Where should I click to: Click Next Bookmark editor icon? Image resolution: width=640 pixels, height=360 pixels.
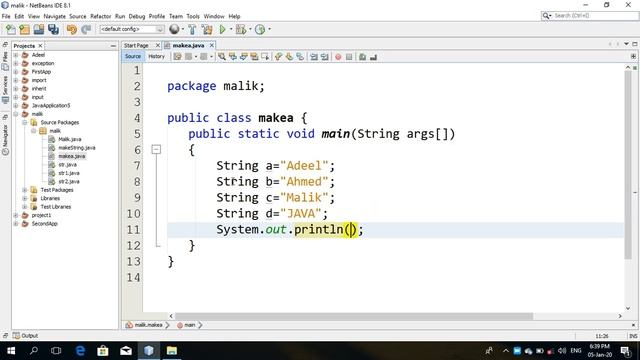tap(289, 57)
